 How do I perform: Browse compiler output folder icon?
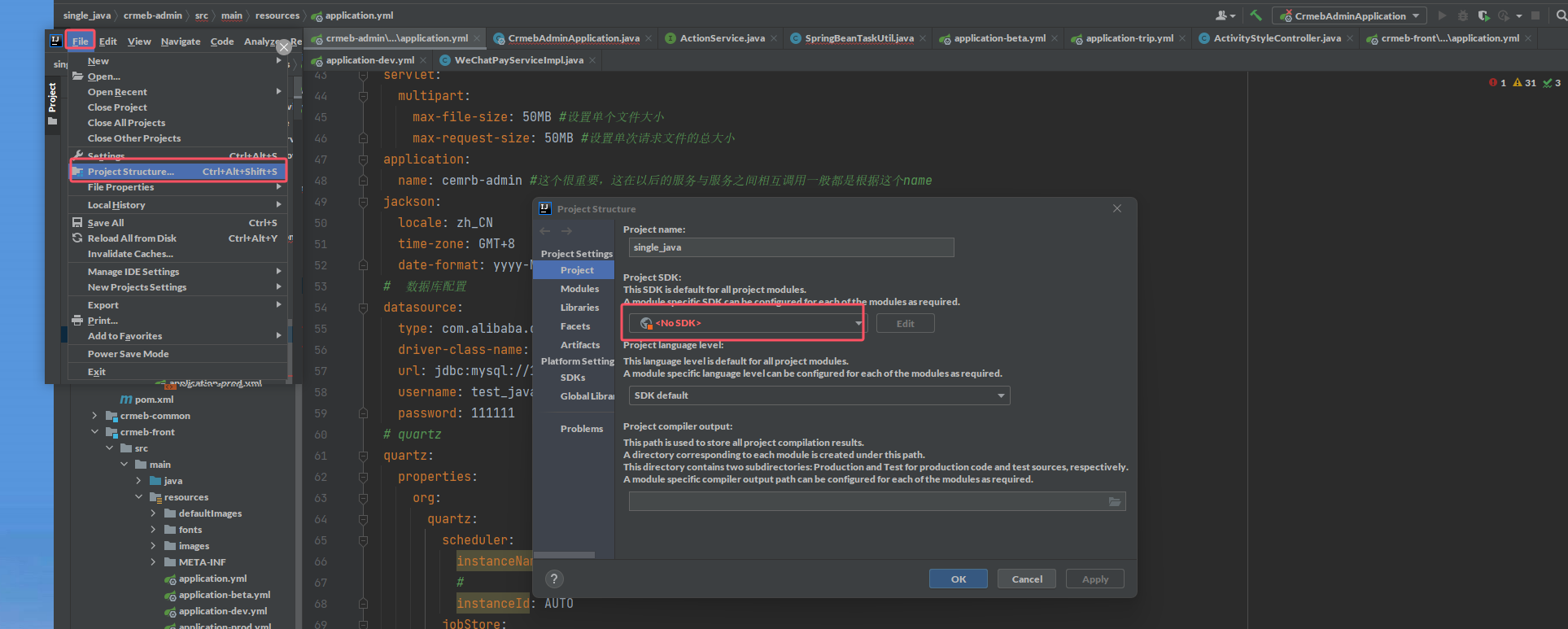pos(1115,501)
